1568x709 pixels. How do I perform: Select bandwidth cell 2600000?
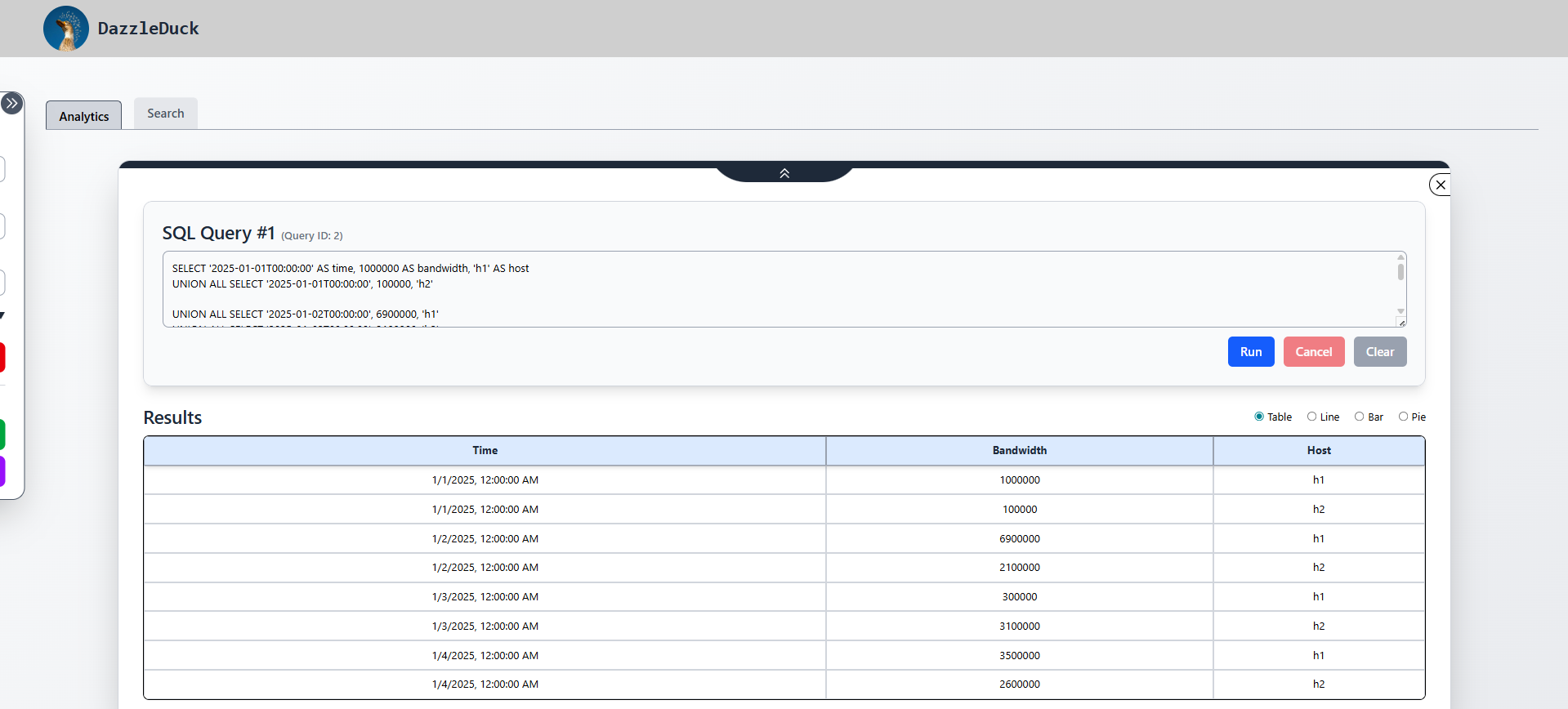point(1020,684)
